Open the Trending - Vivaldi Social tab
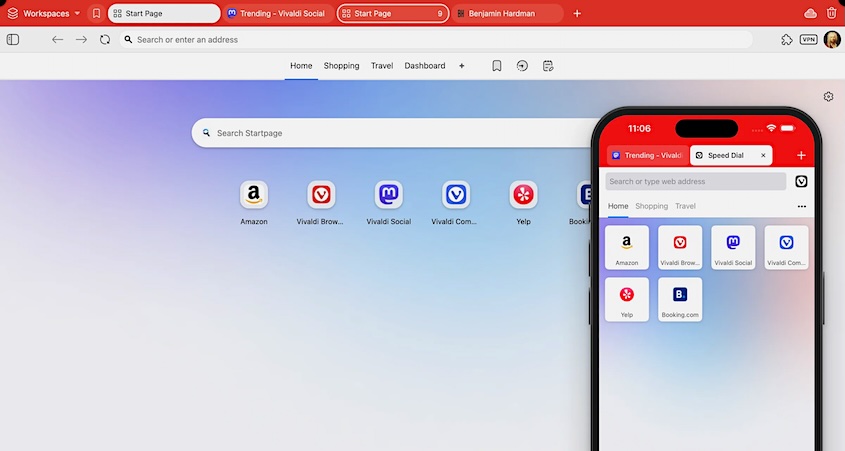Viewport: 845px width, 451px height. click(x=276, y=13)
